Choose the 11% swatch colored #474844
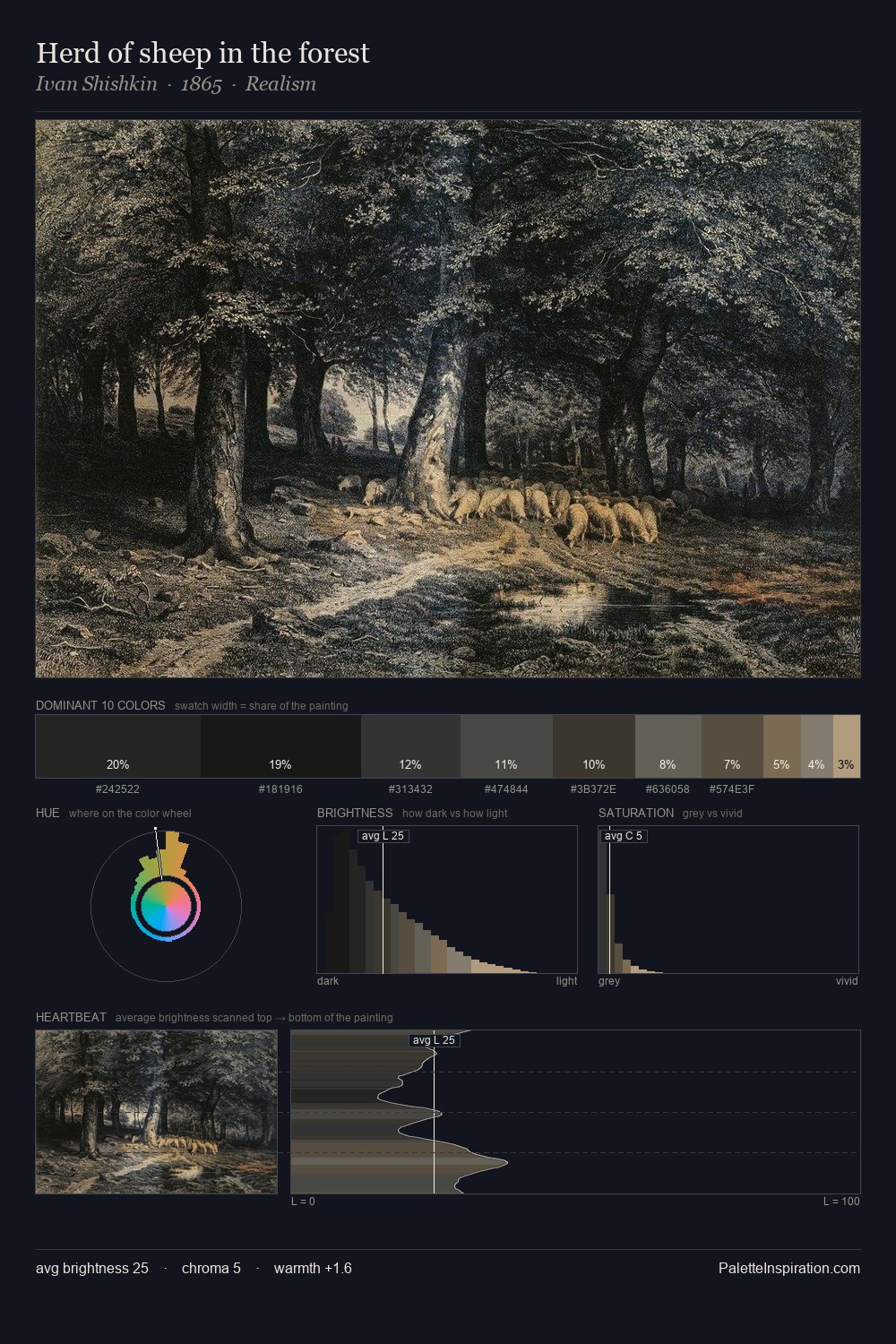Image resolution: width=896 pixels, height=1344 pixels. point(506,746)
